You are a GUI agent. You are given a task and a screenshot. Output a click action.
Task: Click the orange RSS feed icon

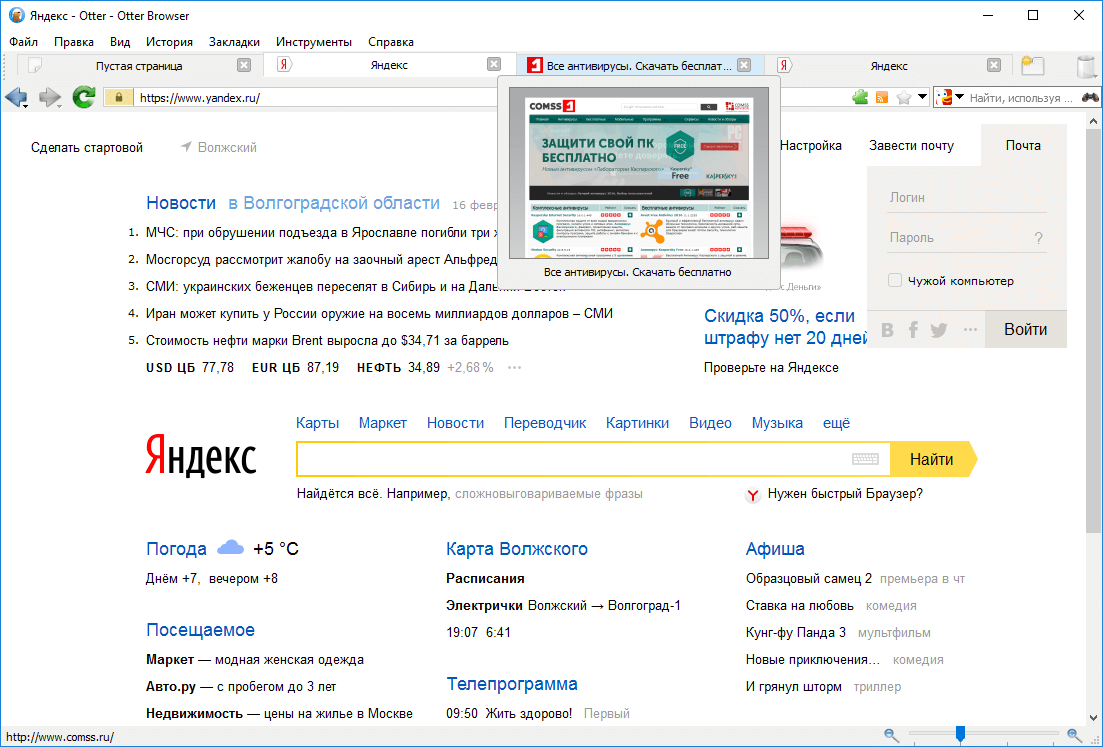tap(882, 98)
